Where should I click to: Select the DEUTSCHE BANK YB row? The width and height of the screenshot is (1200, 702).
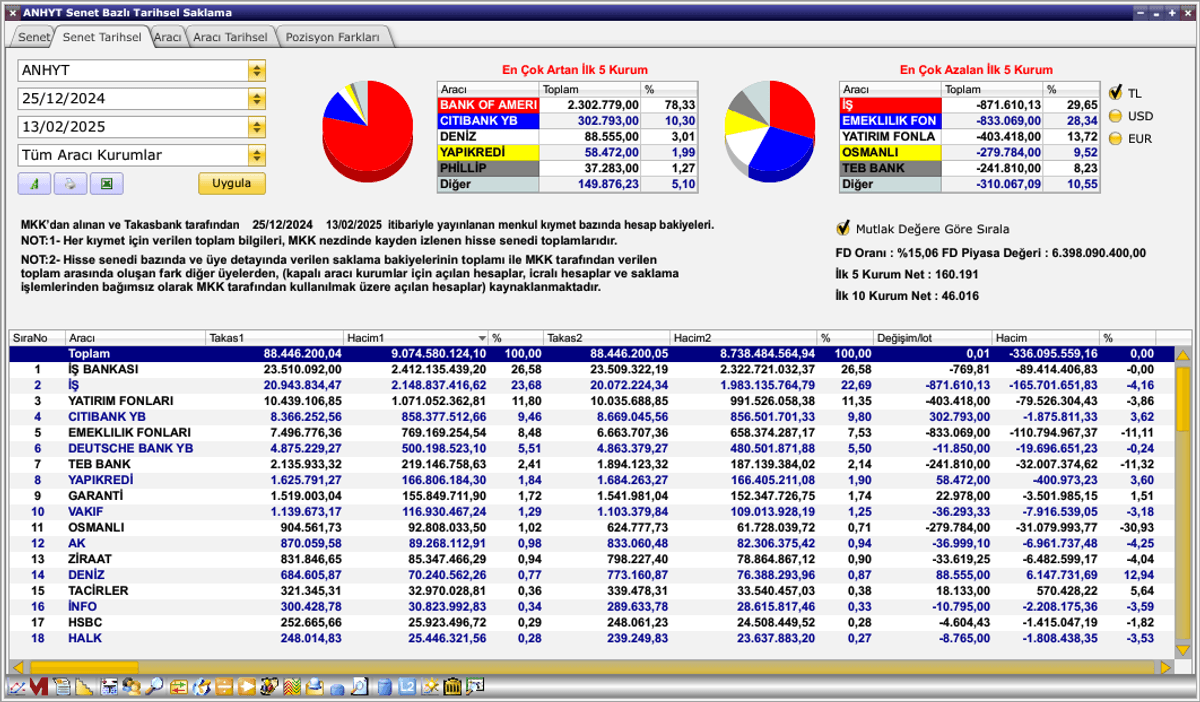coord(591,448)
